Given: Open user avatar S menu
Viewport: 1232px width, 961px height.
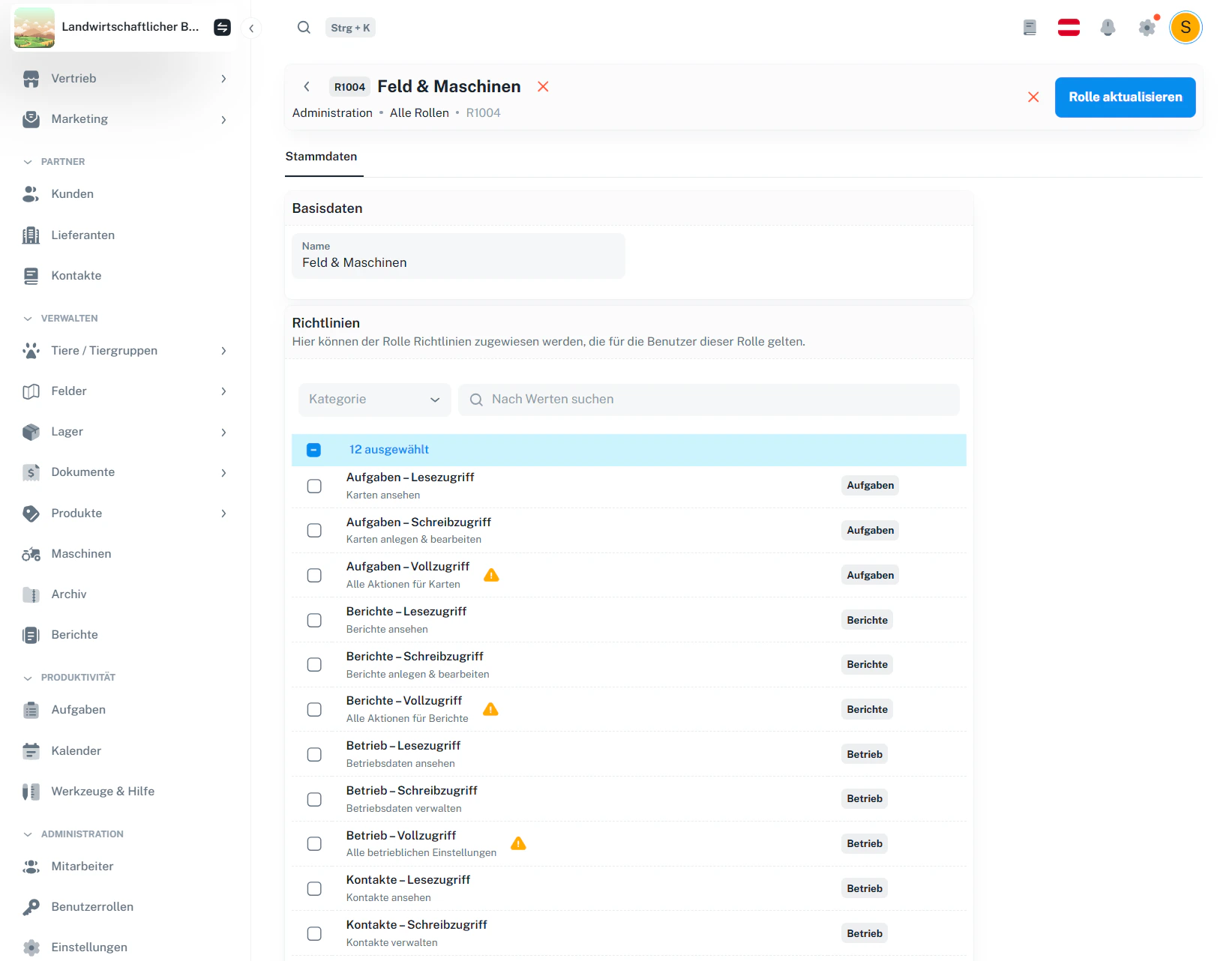Looking at the screenshot, I should point(1186,28).
